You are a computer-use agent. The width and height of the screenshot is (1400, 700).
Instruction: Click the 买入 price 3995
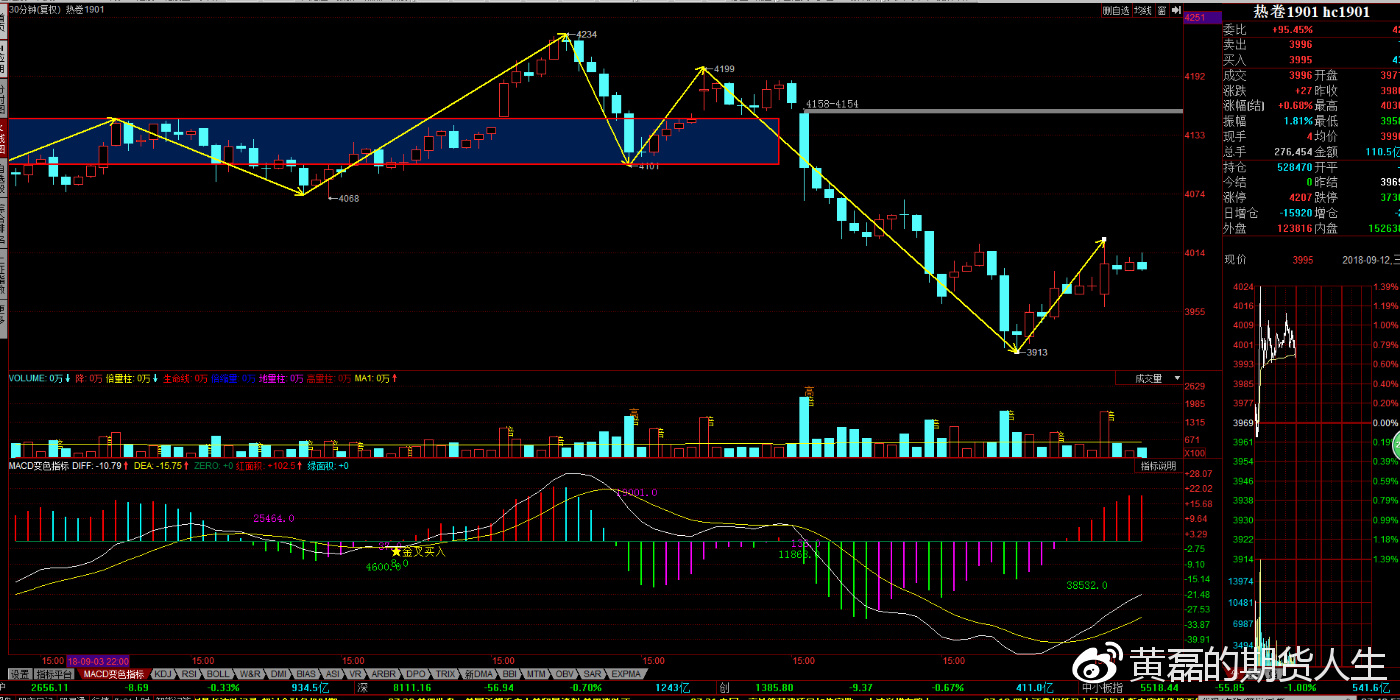[x=1300, y=60]
